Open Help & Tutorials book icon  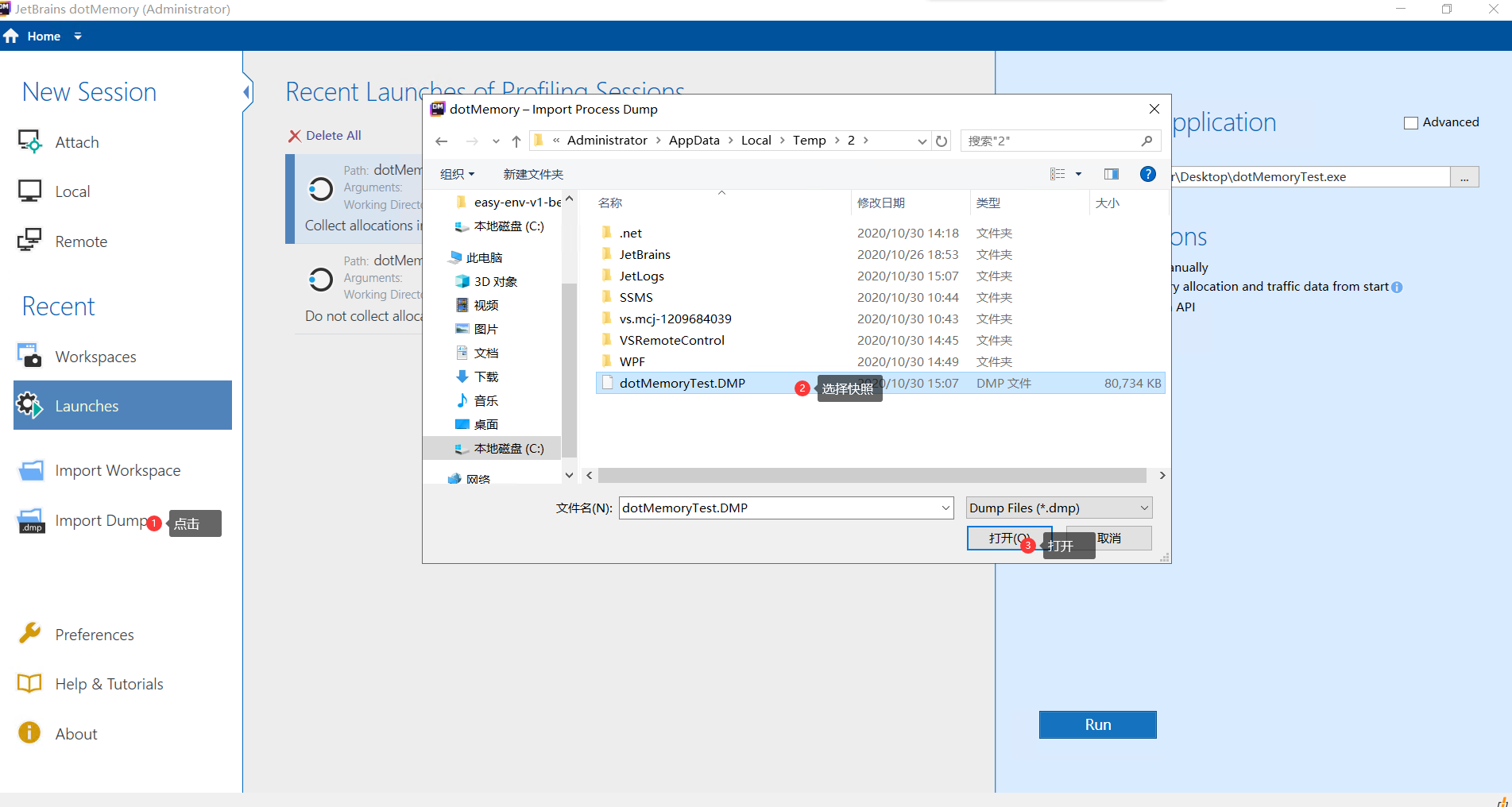(x=29, y=683)
